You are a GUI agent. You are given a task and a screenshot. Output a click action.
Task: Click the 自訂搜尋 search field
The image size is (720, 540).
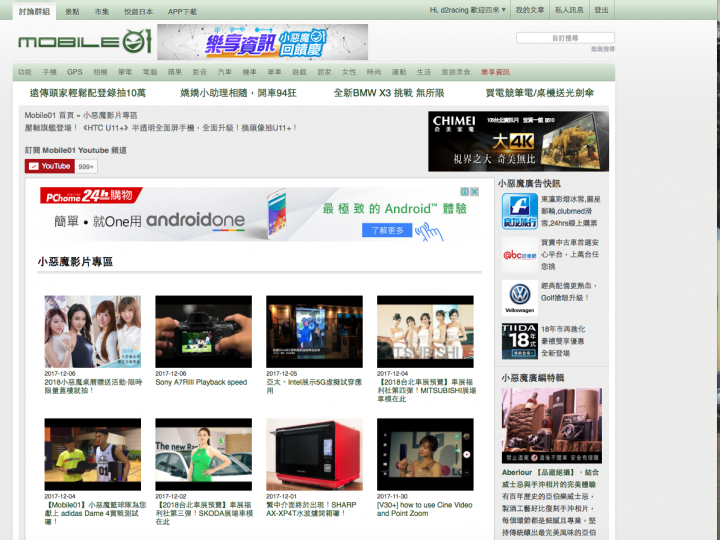click(565, 38)
